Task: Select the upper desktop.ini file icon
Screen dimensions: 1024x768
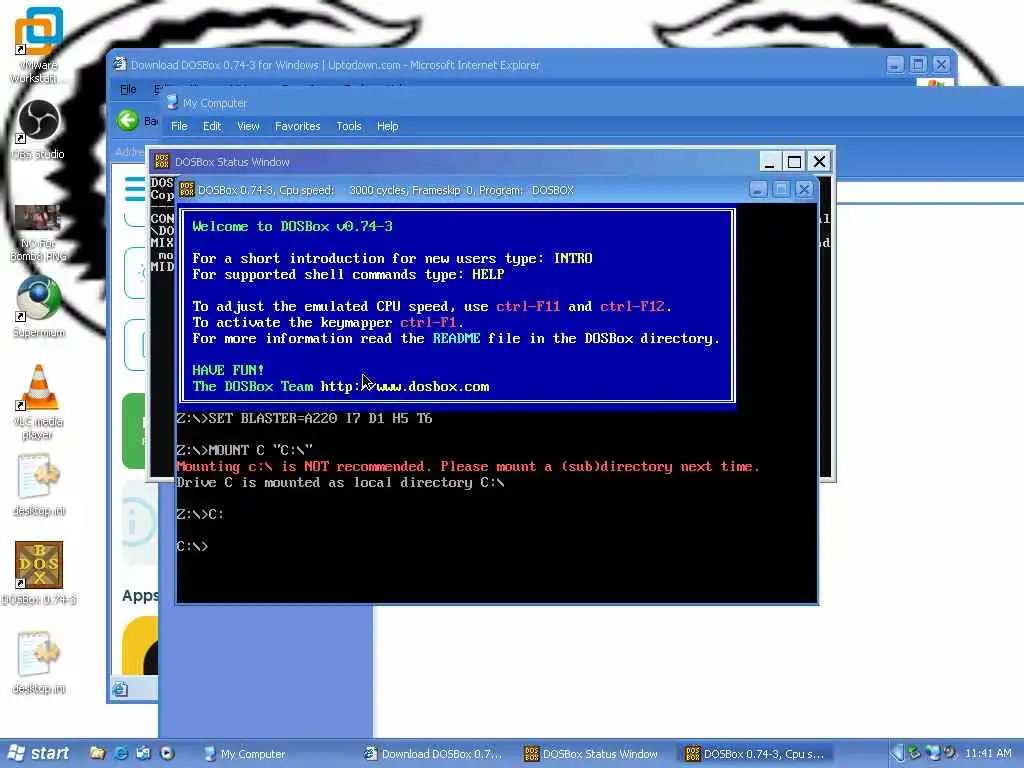Action: point(39,477)
